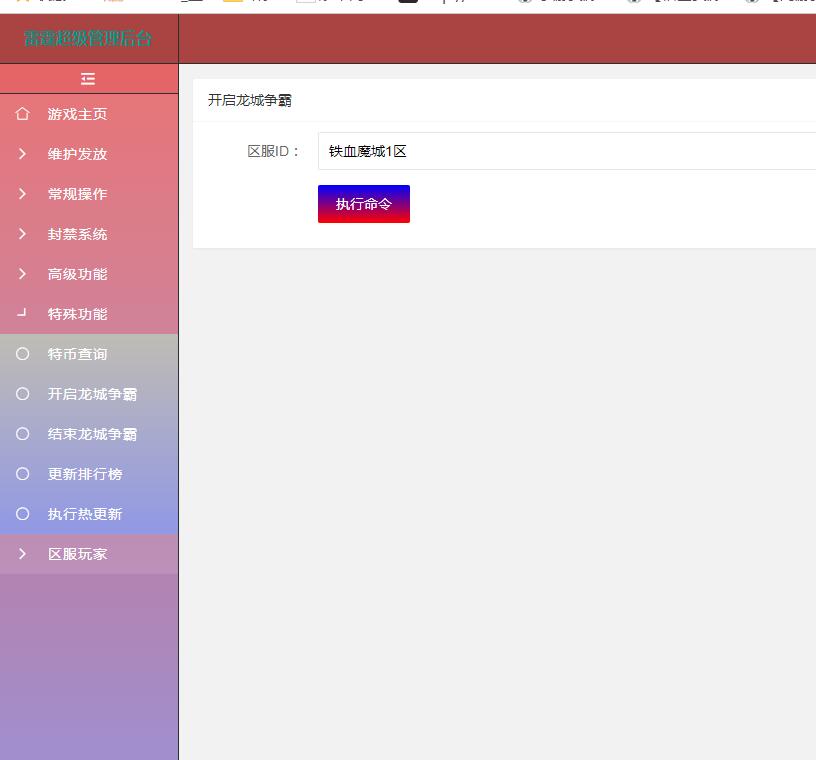The width and height of the screenshot is (816, 760).
Task: Collapse the 特殊功能 sidebar section
Action: click(x=77, y=314)
